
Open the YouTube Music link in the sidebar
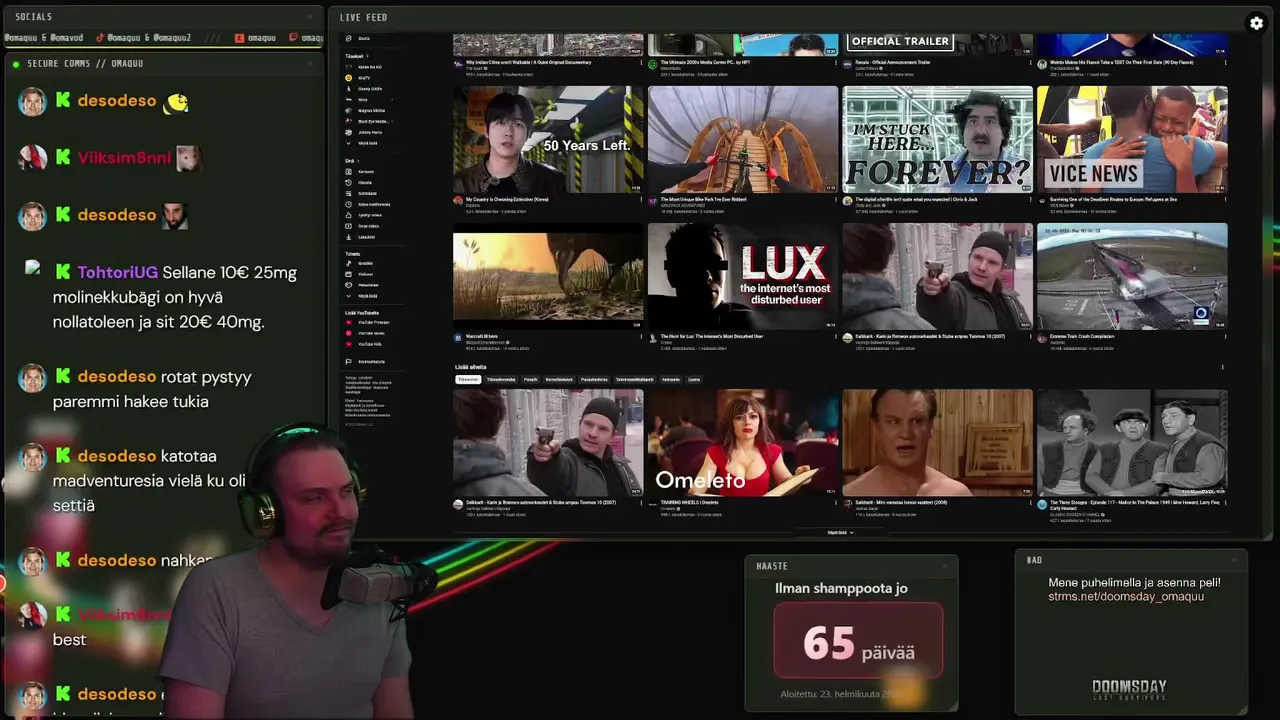tap(365, 333)
